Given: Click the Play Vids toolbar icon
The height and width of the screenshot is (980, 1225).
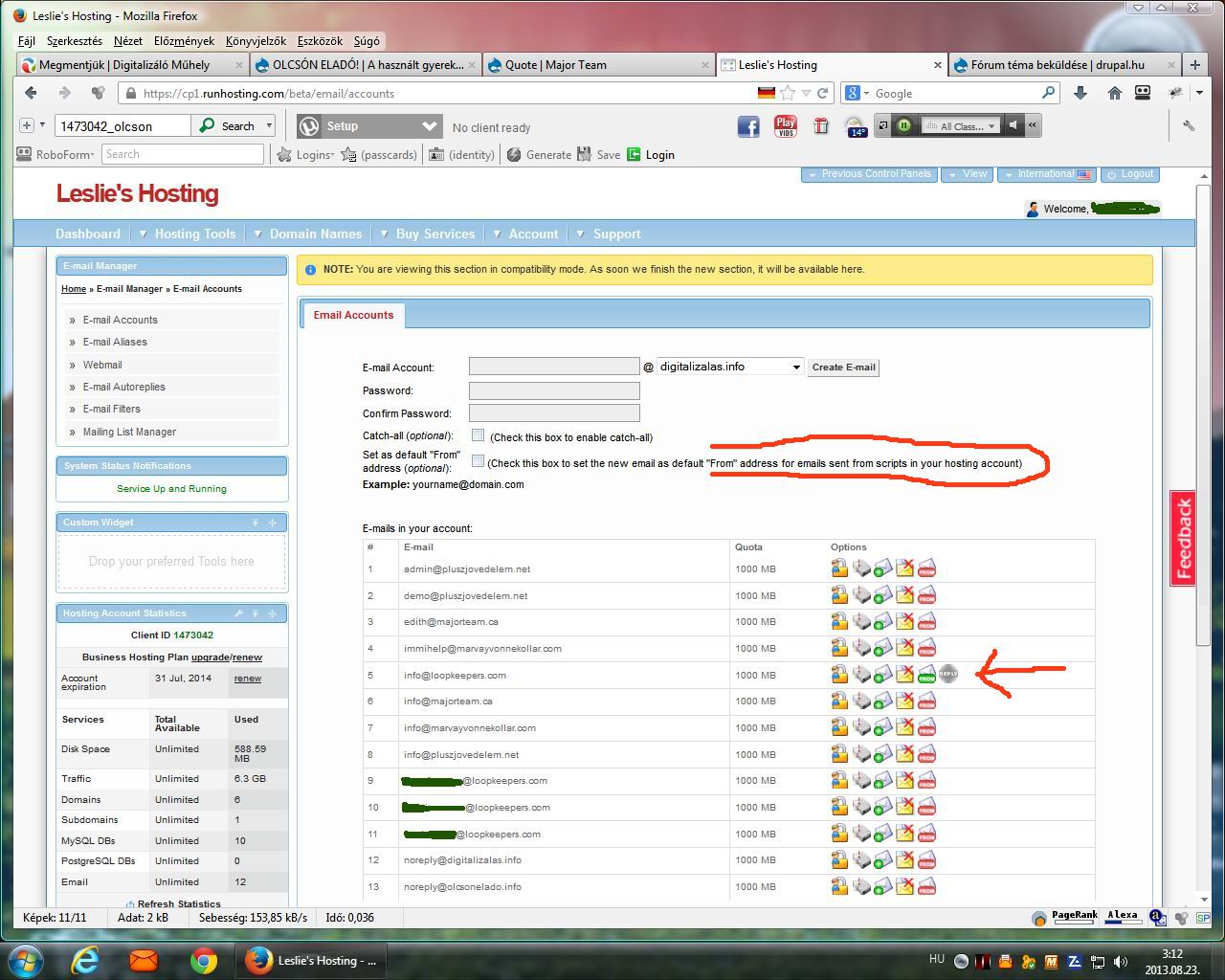Looking at the screenshot, I should 786,126.
